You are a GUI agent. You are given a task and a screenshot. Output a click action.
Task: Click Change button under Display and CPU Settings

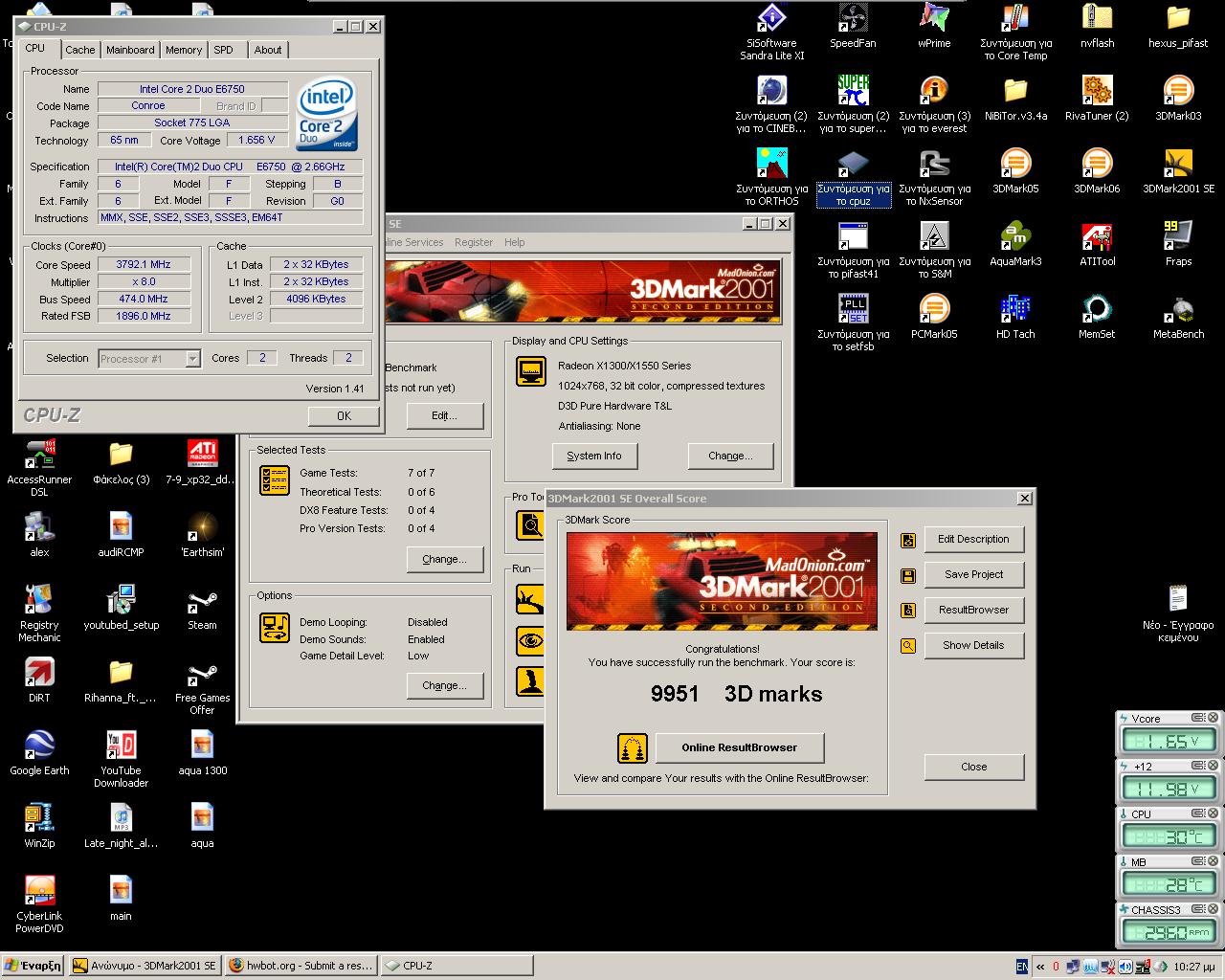coord(730,456)
